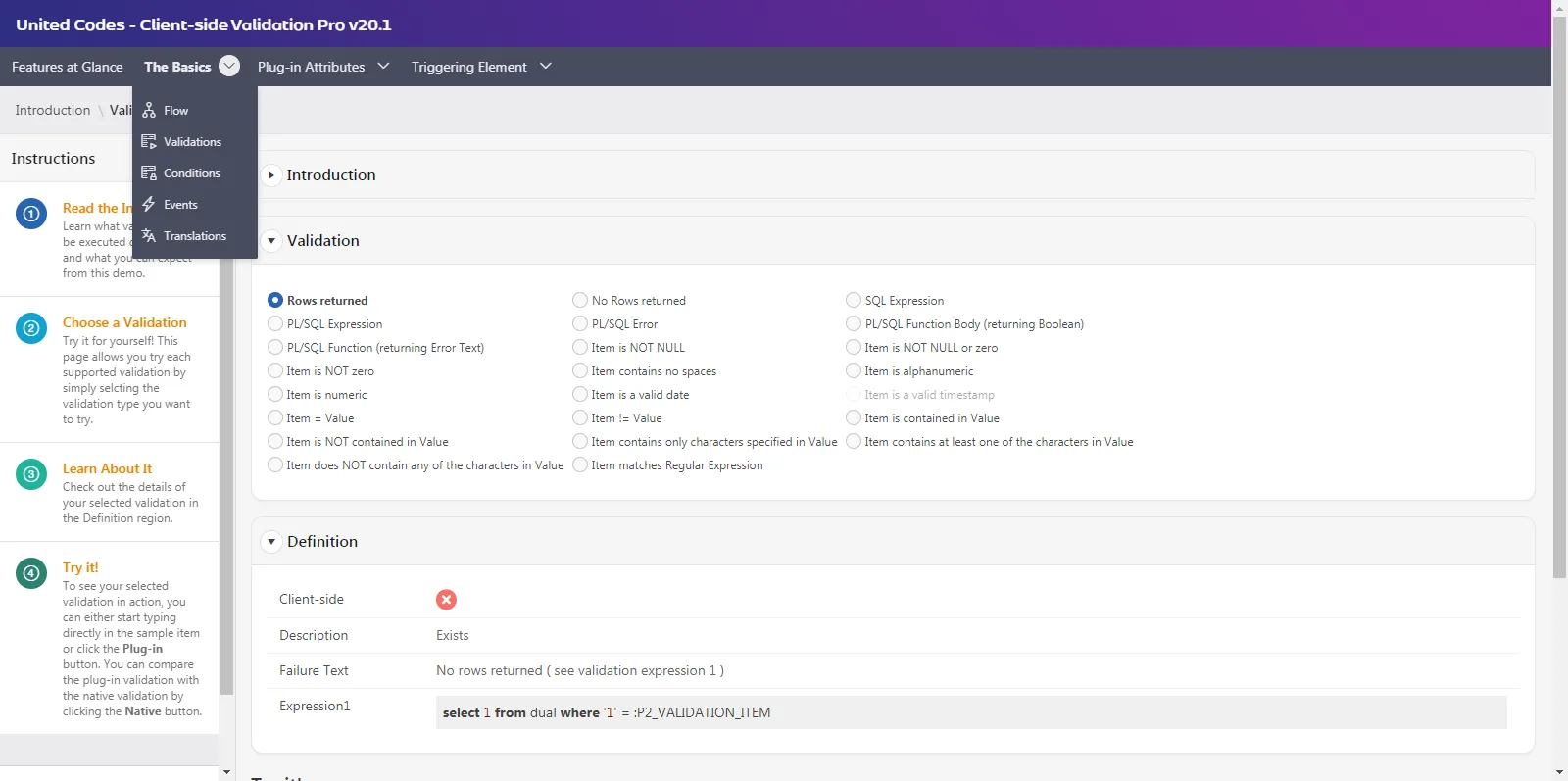Click the red Client-side X status icon
The width and height of the screenshot is (1568, 781).
446,600
